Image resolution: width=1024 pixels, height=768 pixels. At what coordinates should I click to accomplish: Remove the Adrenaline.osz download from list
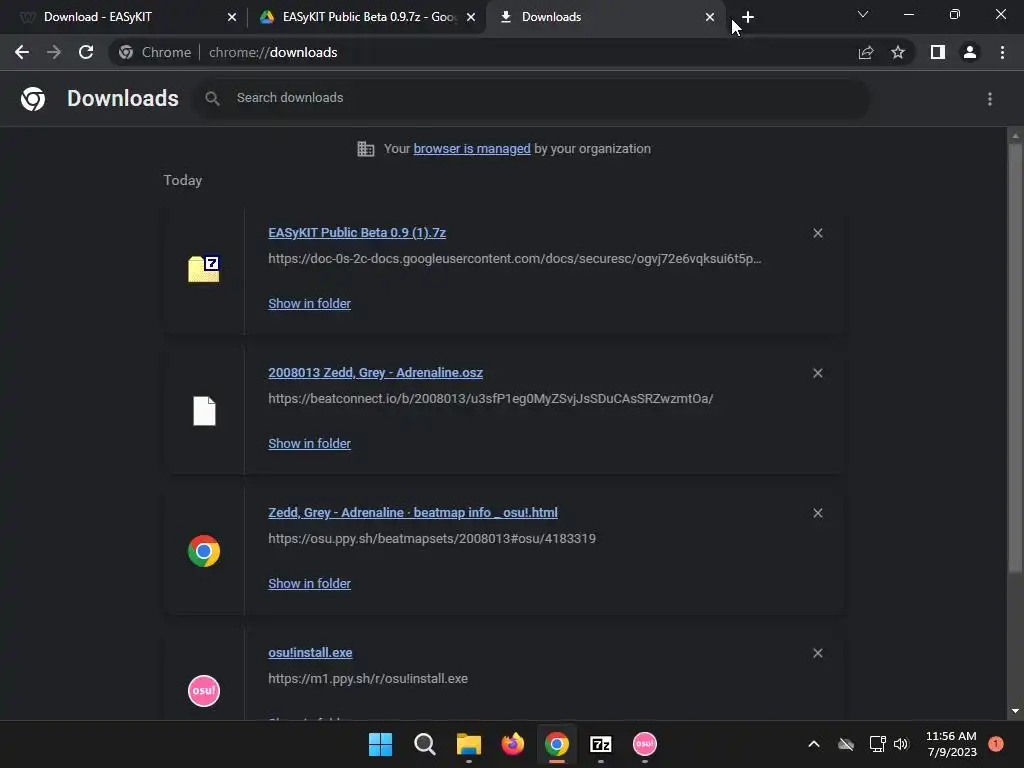click(818, 373)
